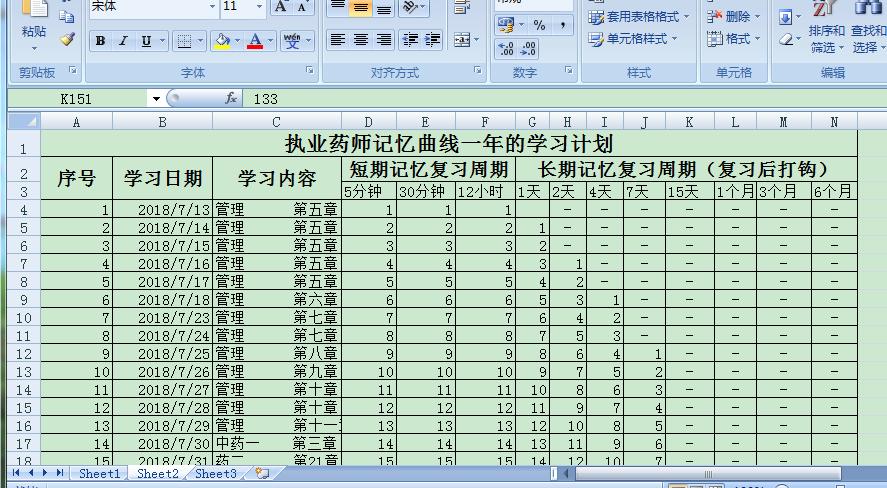This screenshot has height=488, width=887.
Task: Switch to Sheet1 tab
Action: pyautogui.click(x=100, y=473)
